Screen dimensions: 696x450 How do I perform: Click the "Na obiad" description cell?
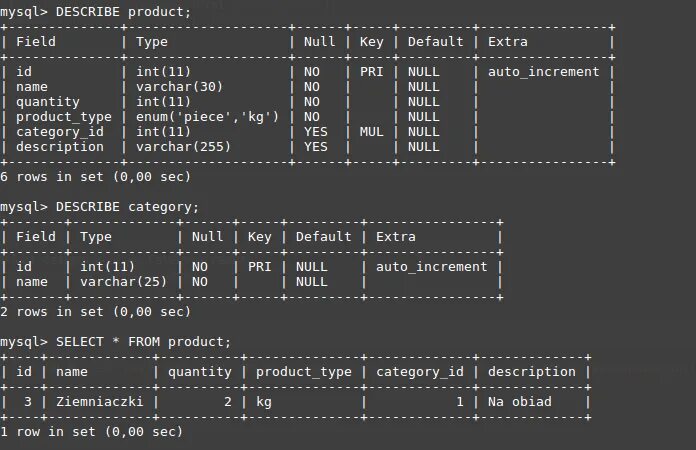(519, 402)
